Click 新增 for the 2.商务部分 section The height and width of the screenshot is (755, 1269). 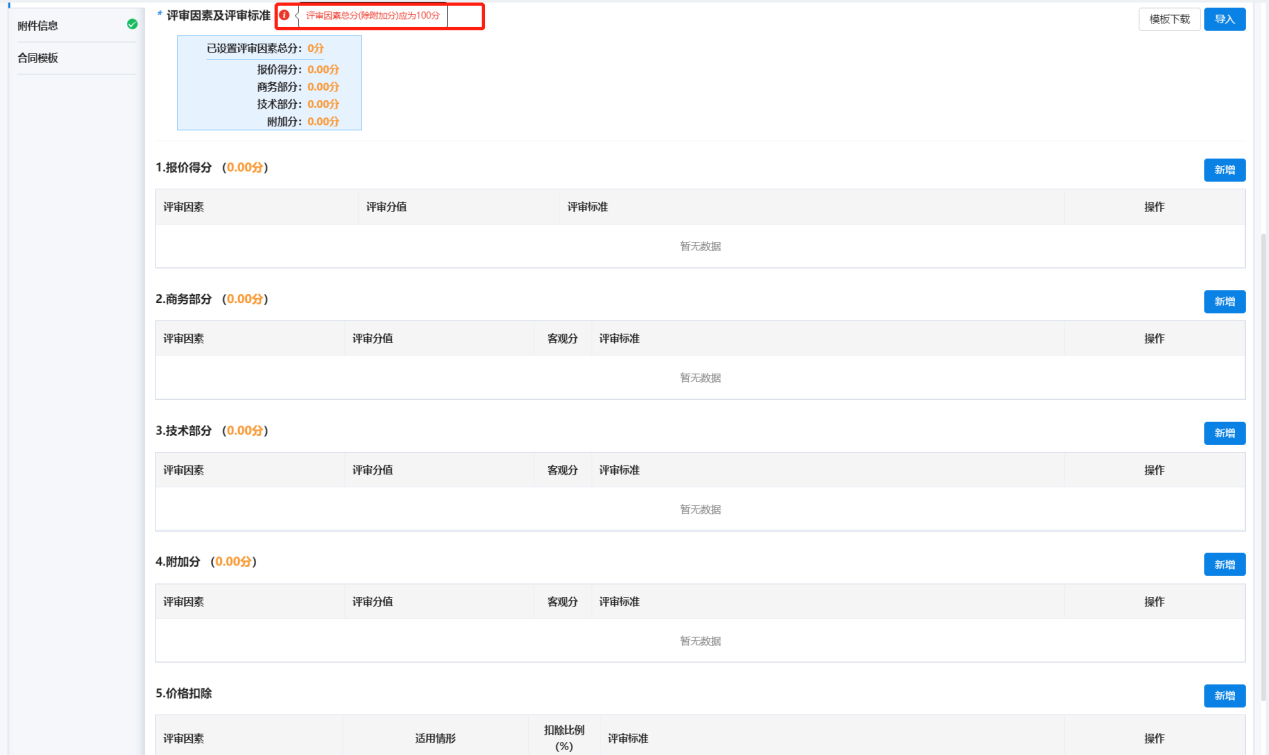(1224, 302)
